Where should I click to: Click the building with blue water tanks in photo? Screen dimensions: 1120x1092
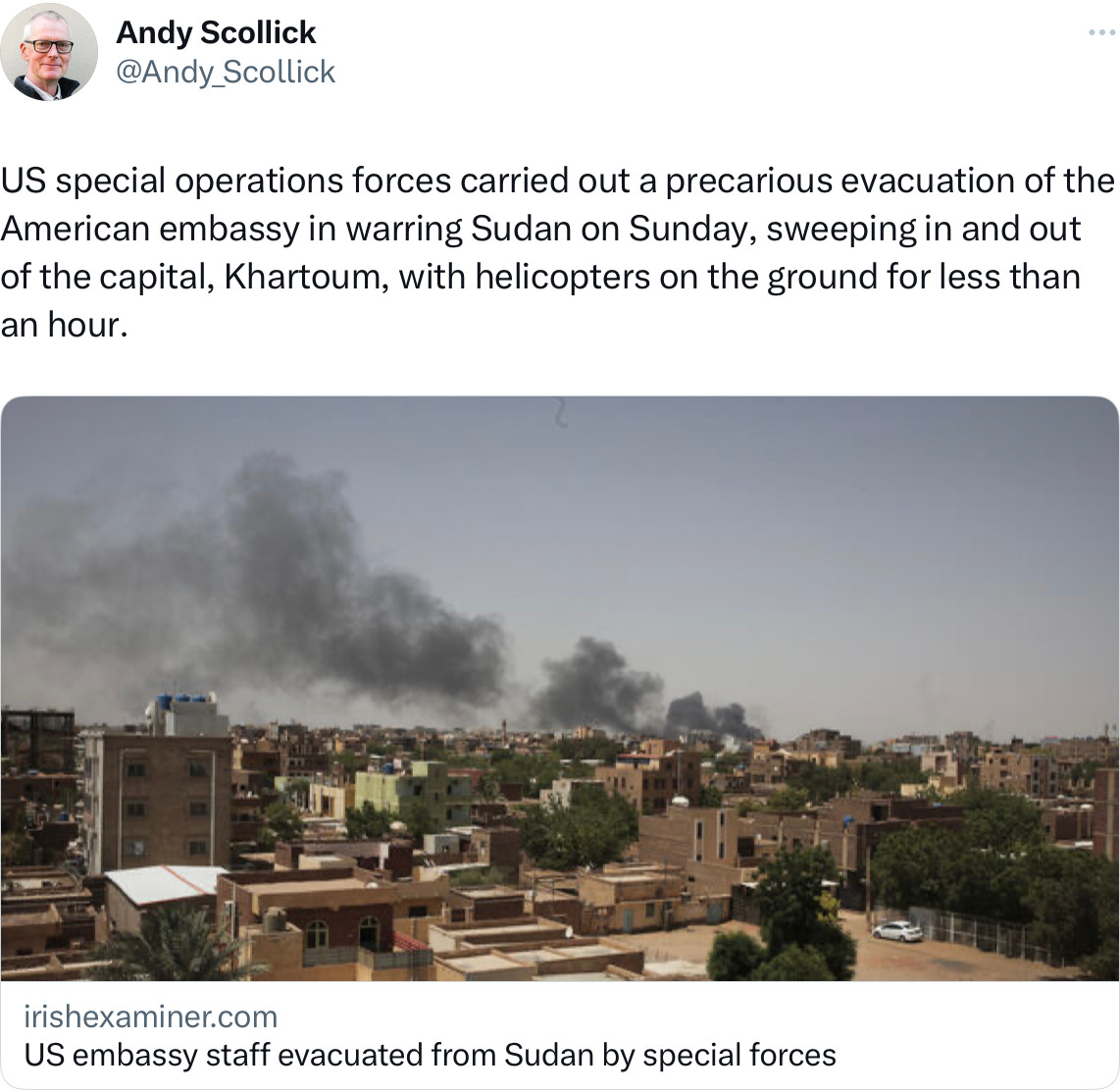181,714
